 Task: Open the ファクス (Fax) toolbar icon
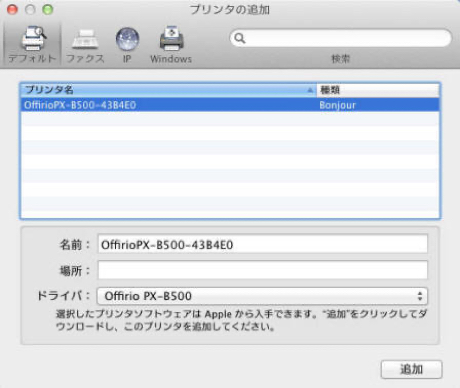coord(85,45)
